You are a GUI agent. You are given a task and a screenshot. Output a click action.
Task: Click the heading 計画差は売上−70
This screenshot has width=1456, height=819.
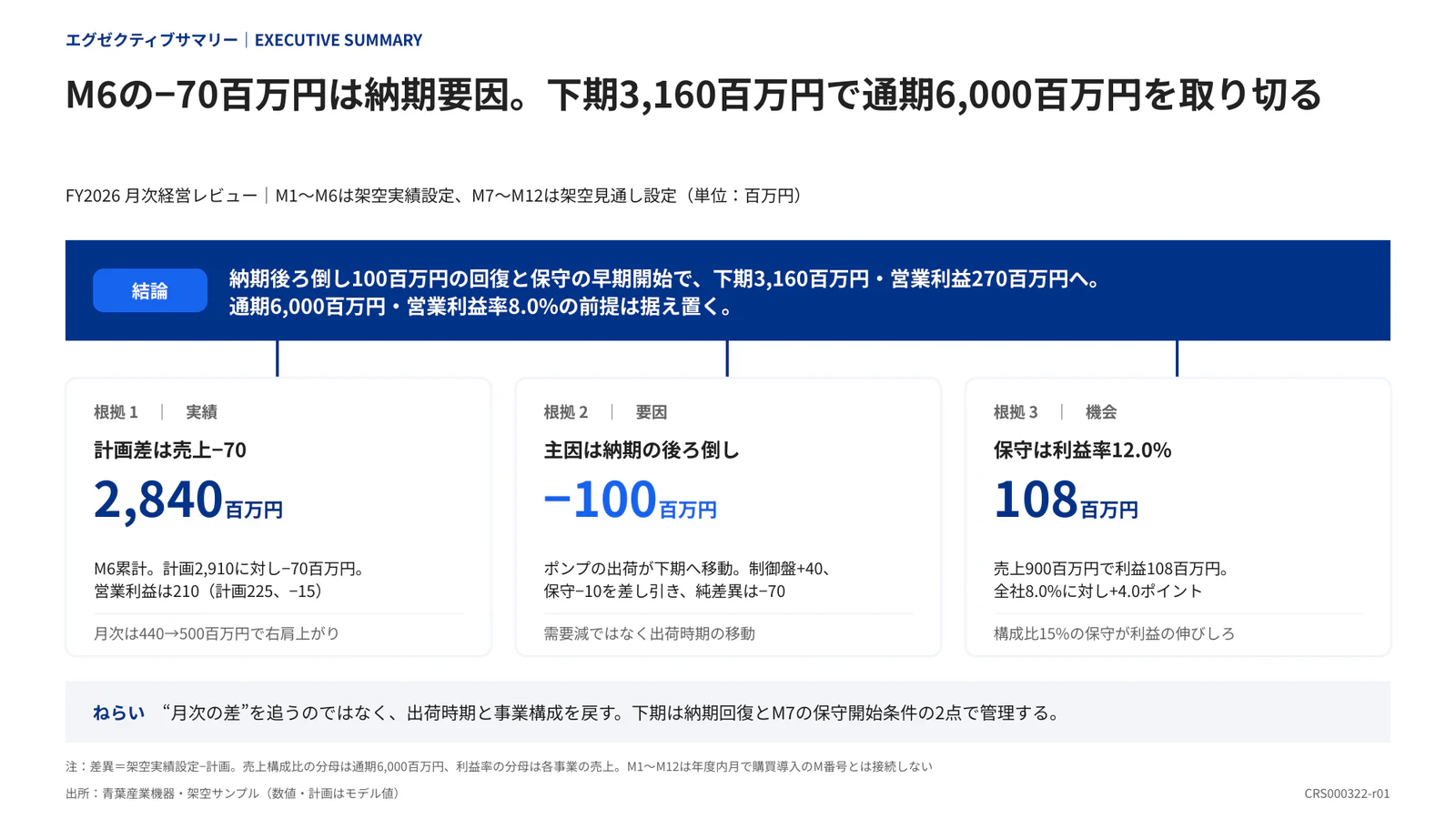tap(170, 450)
